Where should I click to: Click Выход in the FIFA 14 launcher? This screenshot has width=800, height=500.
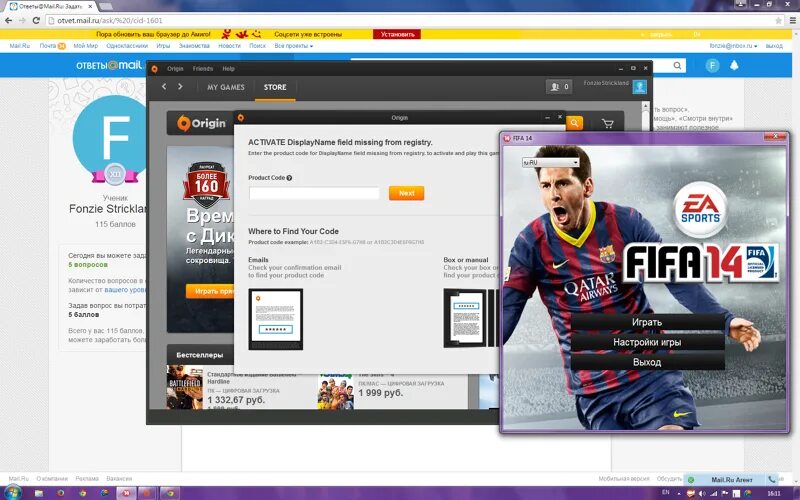[647, 362]
